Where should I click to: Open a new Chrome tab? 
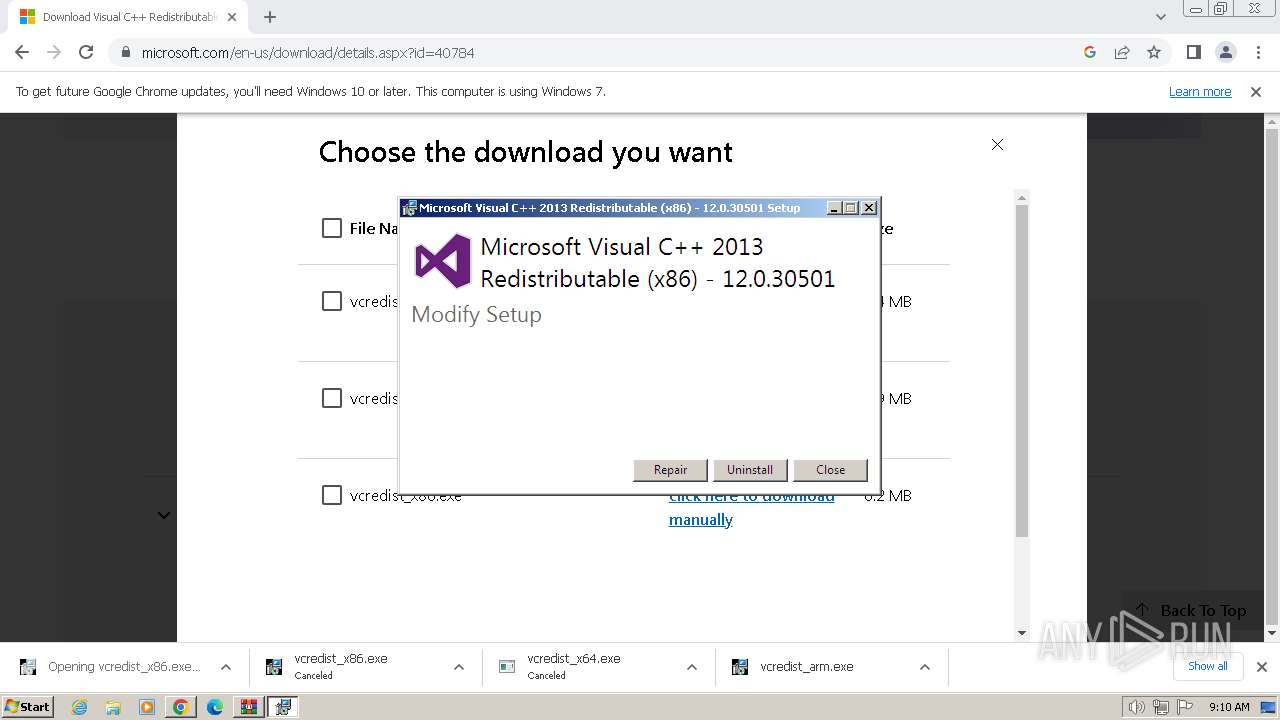click(270, 17)
